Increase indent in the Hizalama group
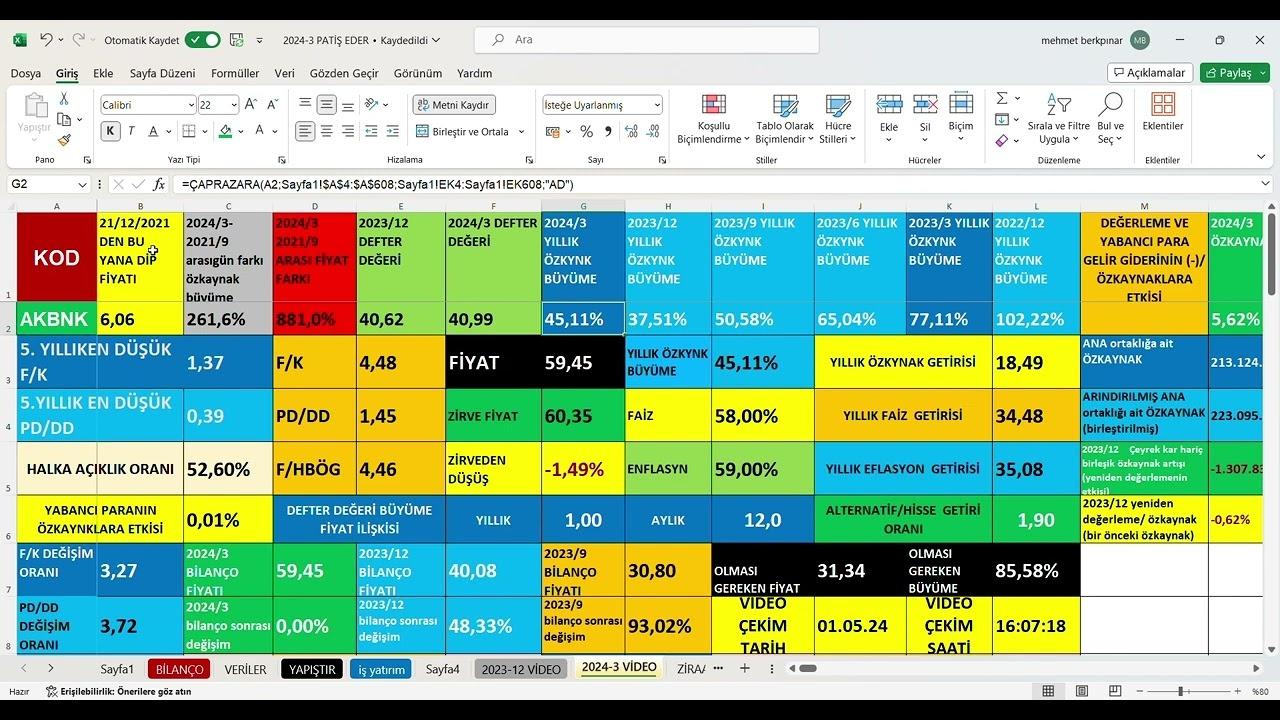Image resolution: width=1280 pixels, height=720 pixels. tap(392, 131)
